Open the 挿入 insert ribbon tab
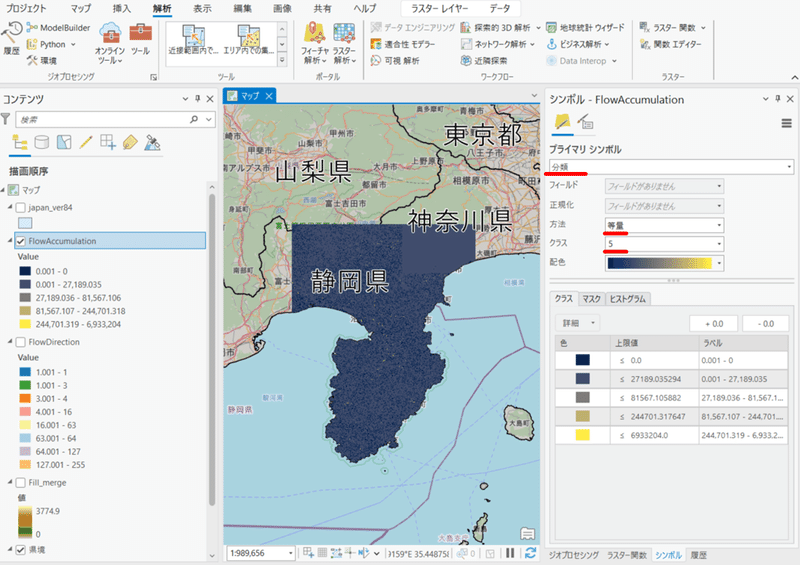This screenshot has width=800, height=565. (x=121, y=9)
